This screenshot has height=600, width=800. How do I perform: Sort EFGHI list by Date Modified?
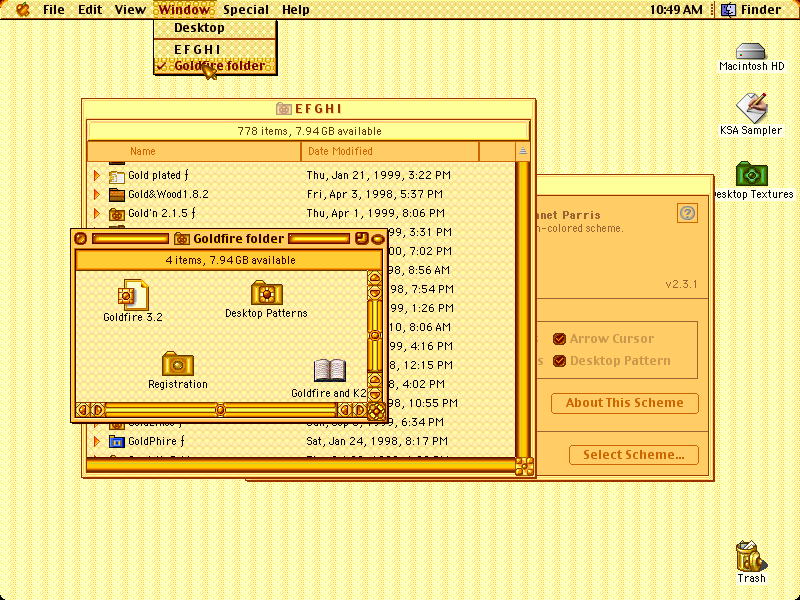point(390,152)
